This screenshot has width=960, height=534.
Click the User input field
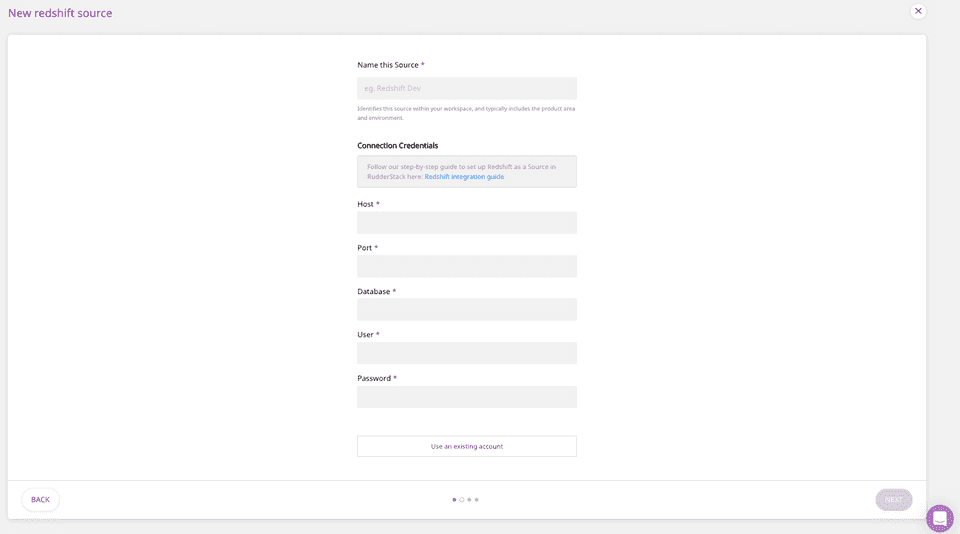[x=466, y=353]
